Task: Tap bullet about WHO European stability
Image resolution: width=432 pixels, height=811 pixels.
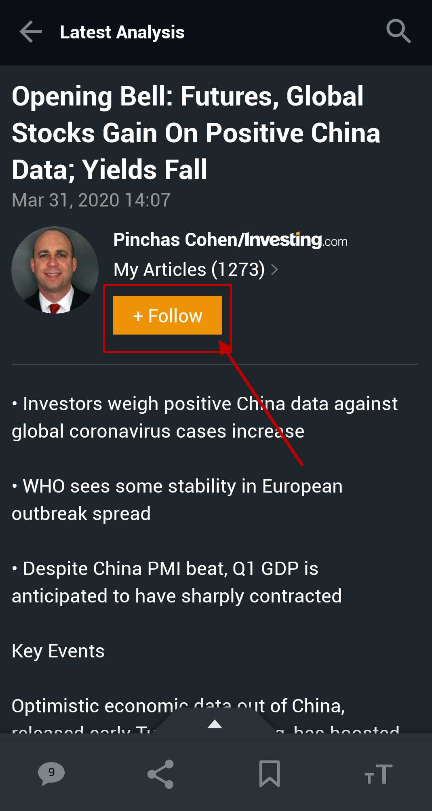Action: tap(177, 500)
